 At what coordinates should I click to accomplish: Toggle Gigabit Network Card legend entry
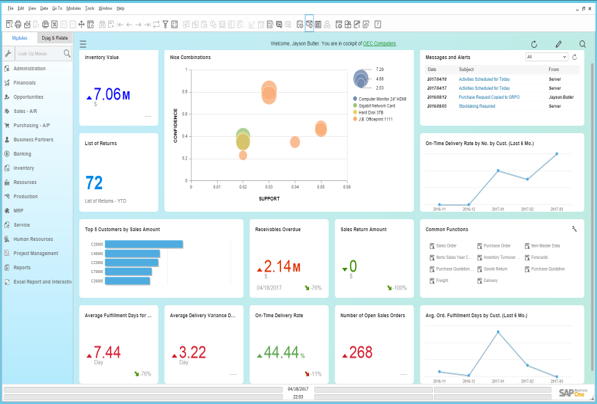click(x=374, y=105)
